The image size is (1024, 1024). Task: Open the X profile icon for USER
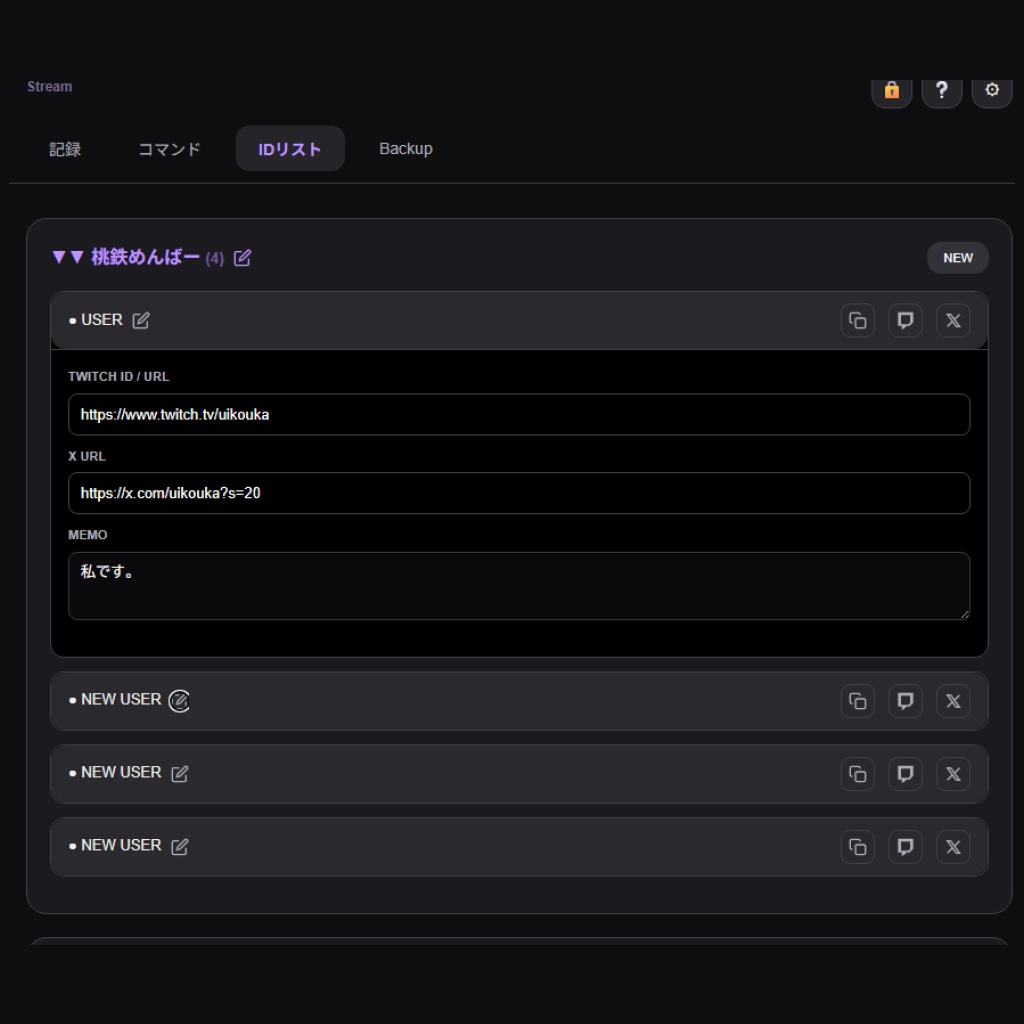[x=952, y=320]
